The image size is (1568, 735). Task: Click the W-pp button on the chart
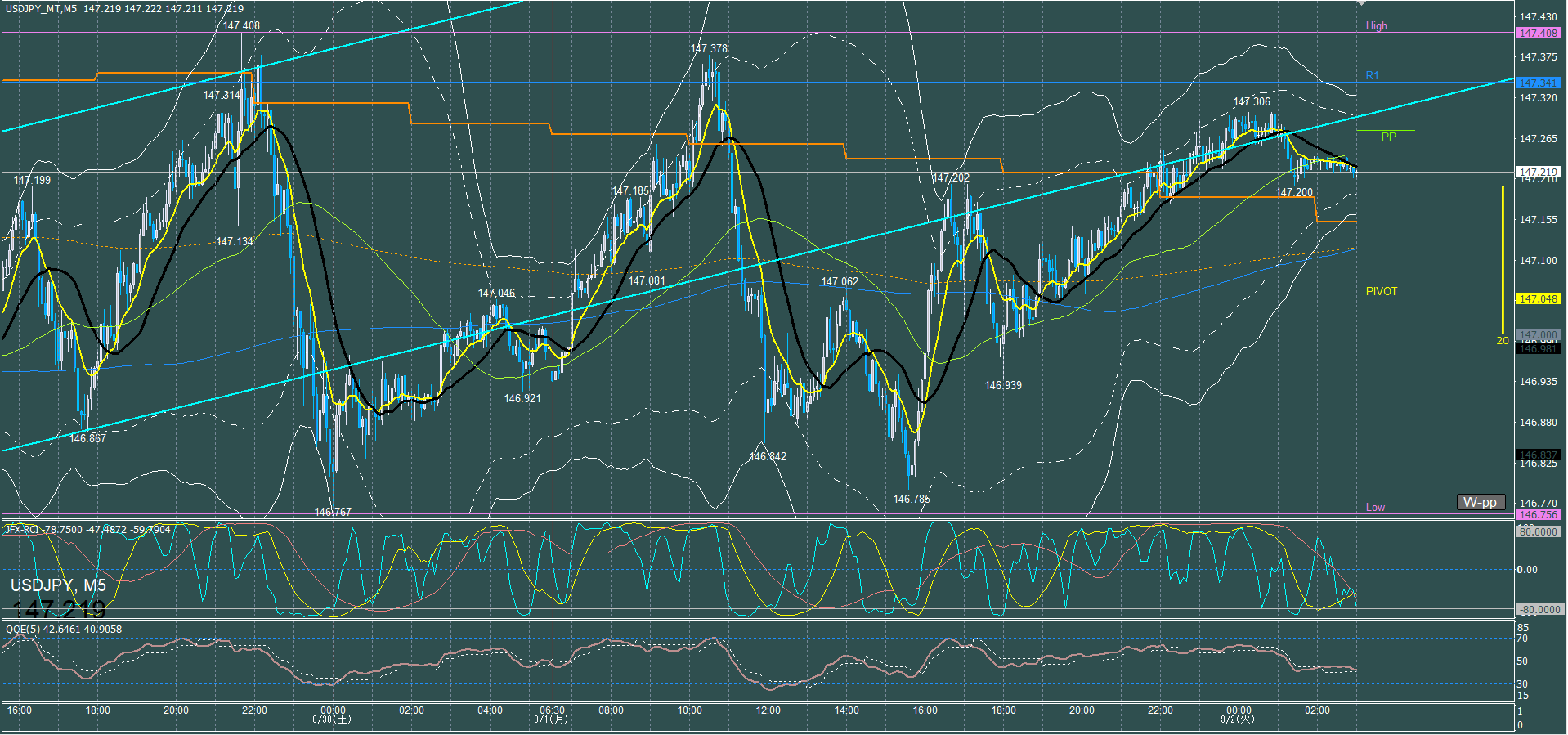click(x=1481, y=502)
